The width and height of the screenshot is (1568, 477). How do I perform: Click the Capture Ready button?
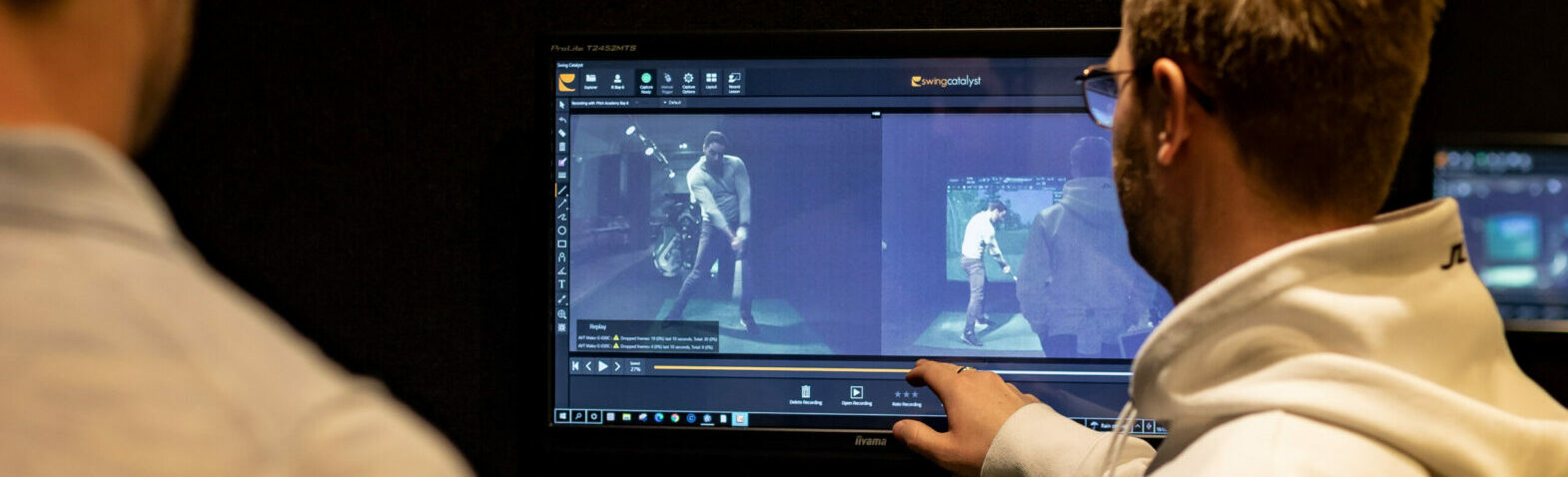click(x=646, y=81)
